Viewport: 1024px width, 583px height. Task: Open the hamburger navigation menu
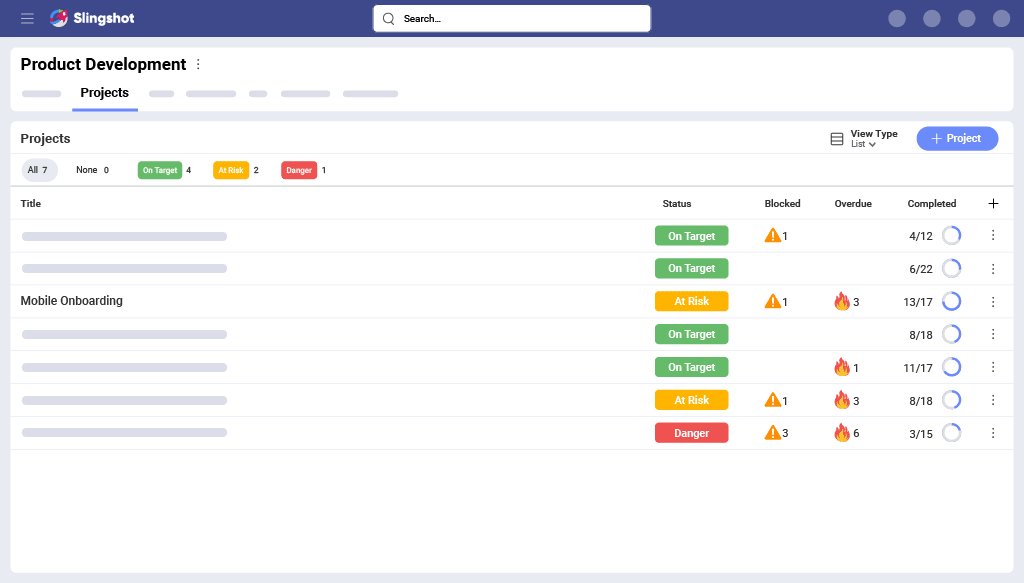tap(27, 18)
